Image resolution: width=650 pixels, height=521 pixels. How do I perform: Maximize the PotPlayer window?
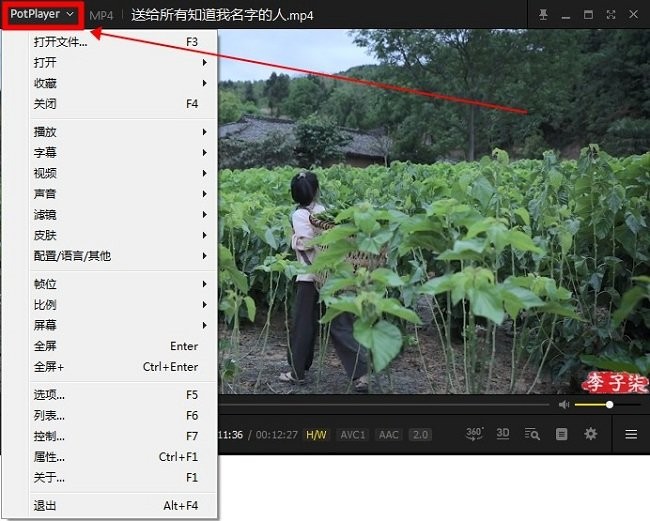coord(588,15)
